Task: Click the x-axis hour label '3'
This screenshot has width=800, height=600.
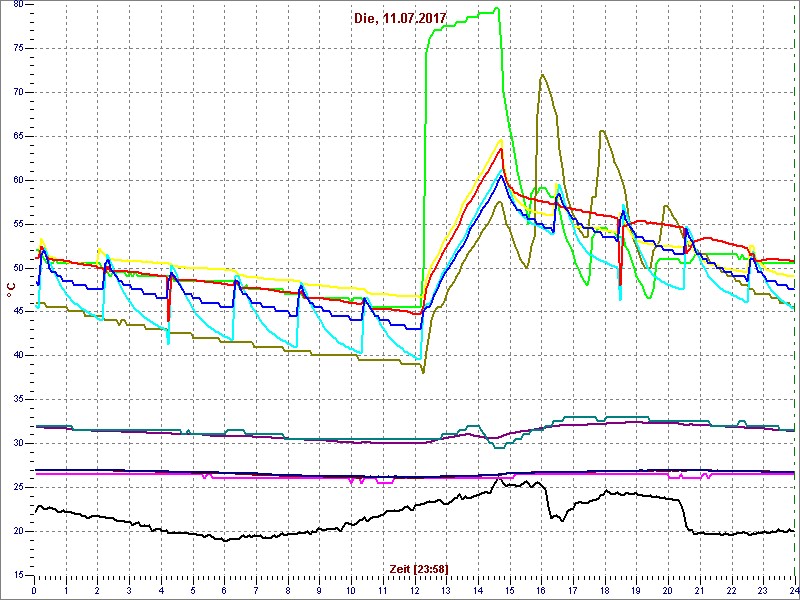Action: 129,590
